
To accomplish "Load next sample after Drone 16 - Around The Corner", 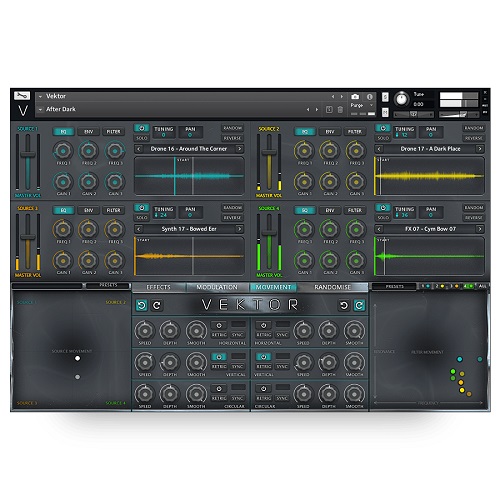I will tap(239, 149).
